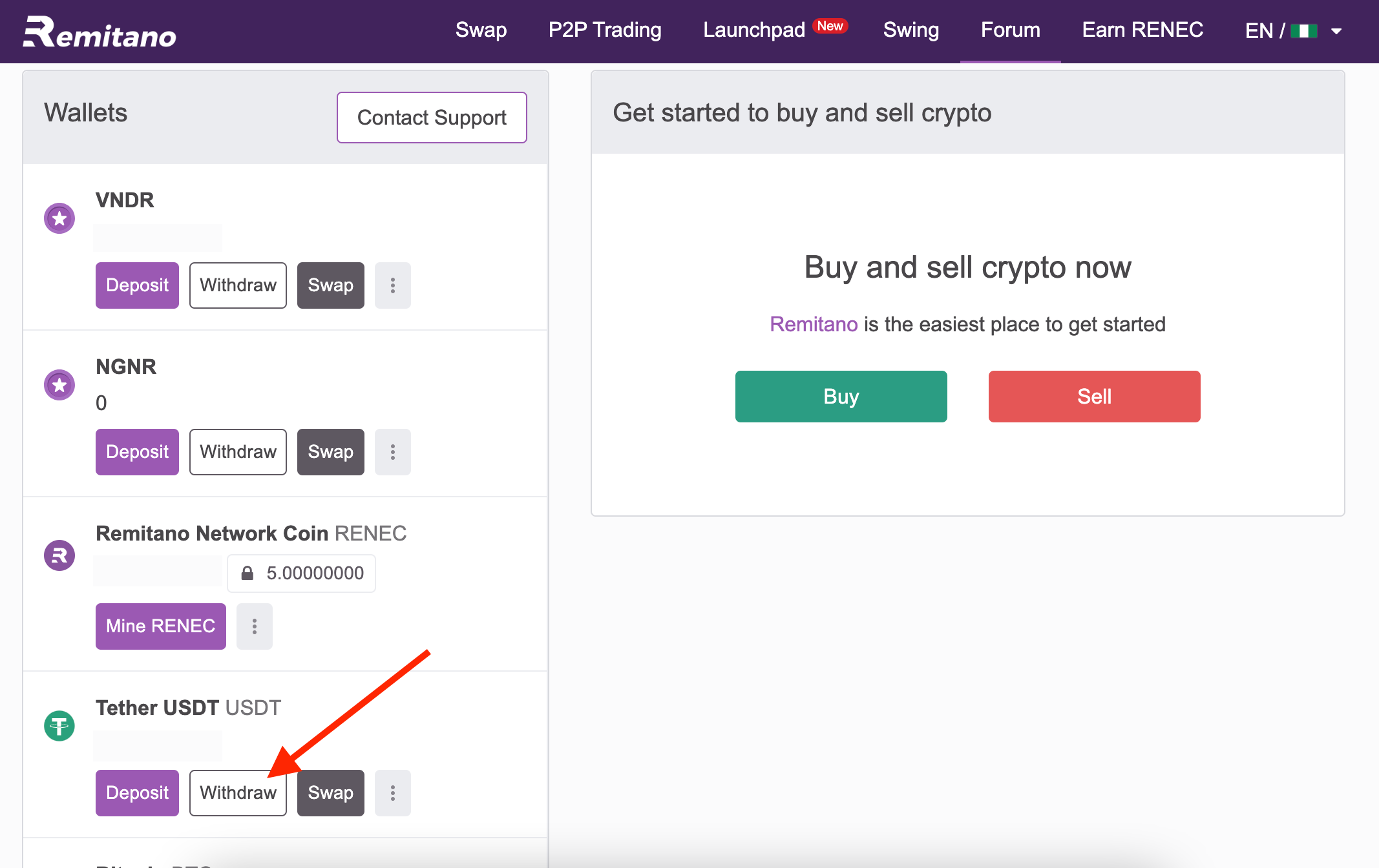Go to P2P Trading page

click(605, 30)
